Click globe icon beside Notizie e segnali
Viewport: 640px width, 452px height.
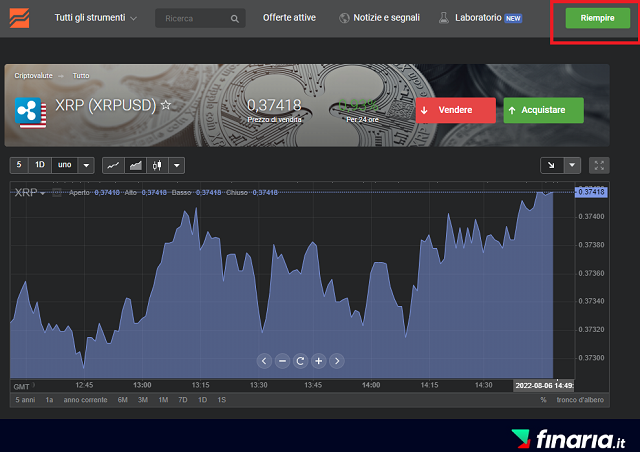pos(344,18)
